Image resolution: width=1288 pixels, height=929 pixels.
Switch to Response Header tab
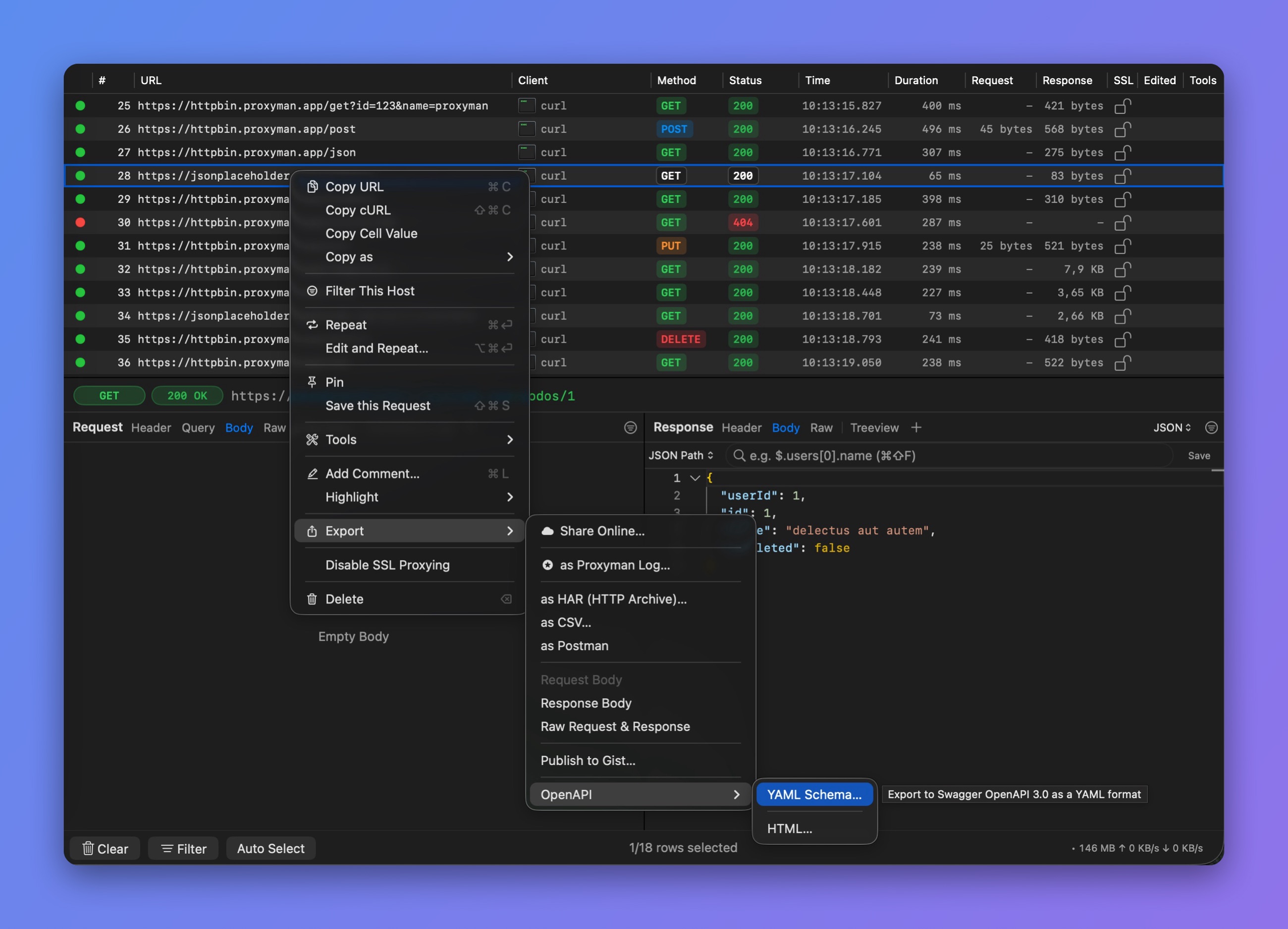click(741, 427)
